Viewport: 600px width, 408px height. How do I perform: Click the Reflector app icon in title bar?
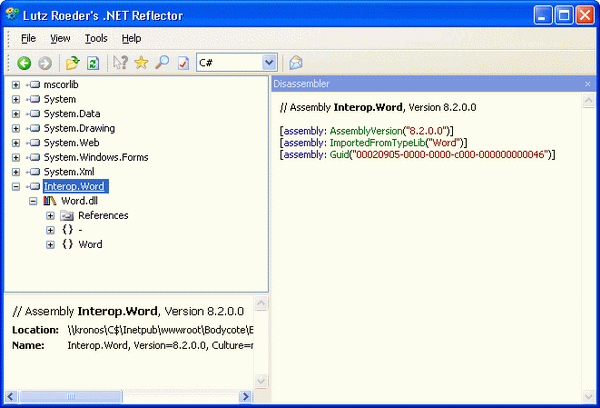(x=12, y=15)
